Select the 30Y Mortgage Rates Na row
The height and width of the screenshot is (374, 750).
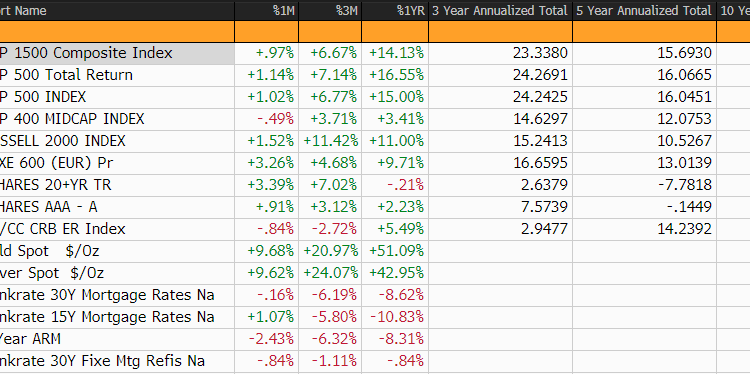click(x=117, y=295)
